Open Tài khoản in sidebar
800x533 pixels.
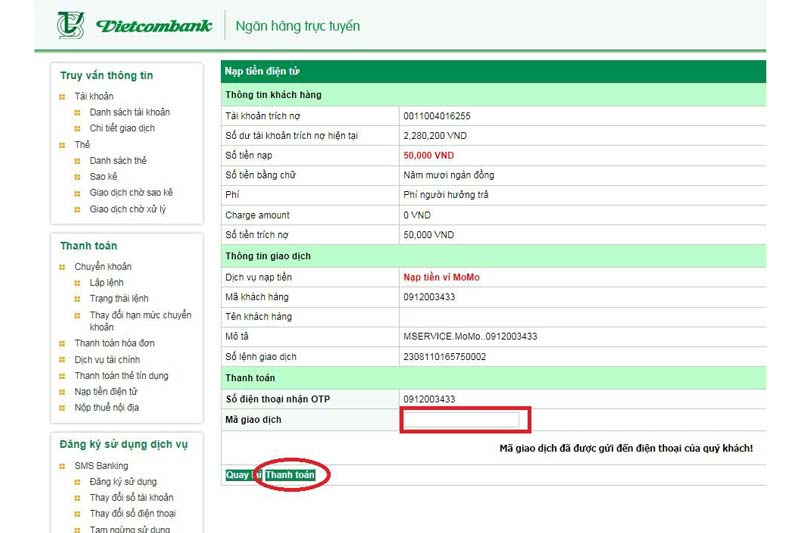94,96
